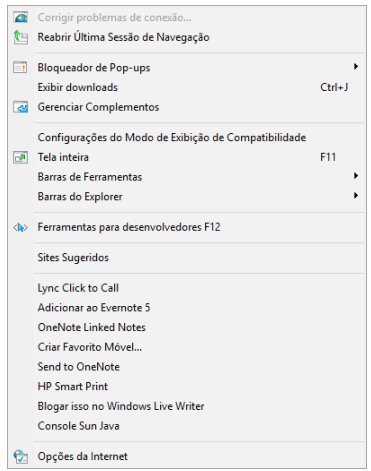Click the Ctrl+J shortcut text

coord(334,87)
